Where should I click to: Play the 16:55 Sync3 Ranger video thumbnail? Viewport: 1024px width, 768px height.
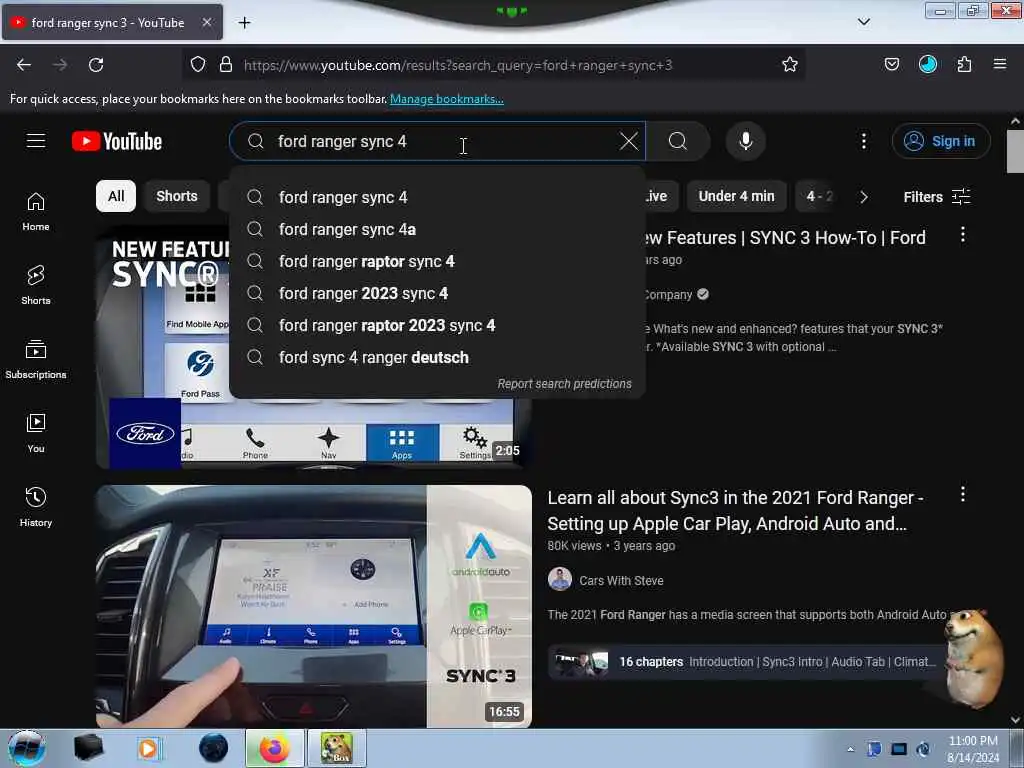click(313, 606)
